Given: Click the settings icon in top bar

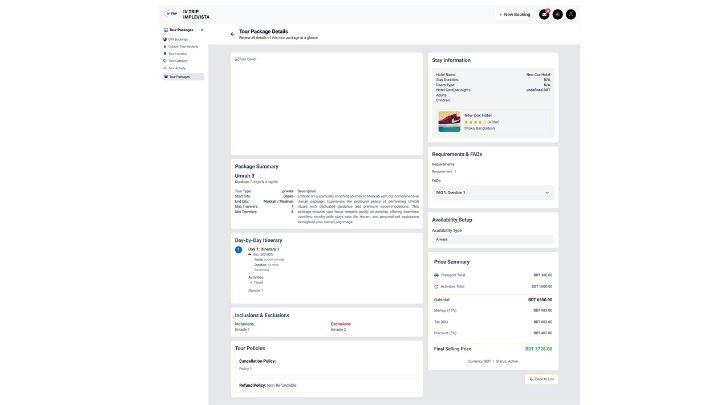Looking at the screenshot, I should [558, 14].
